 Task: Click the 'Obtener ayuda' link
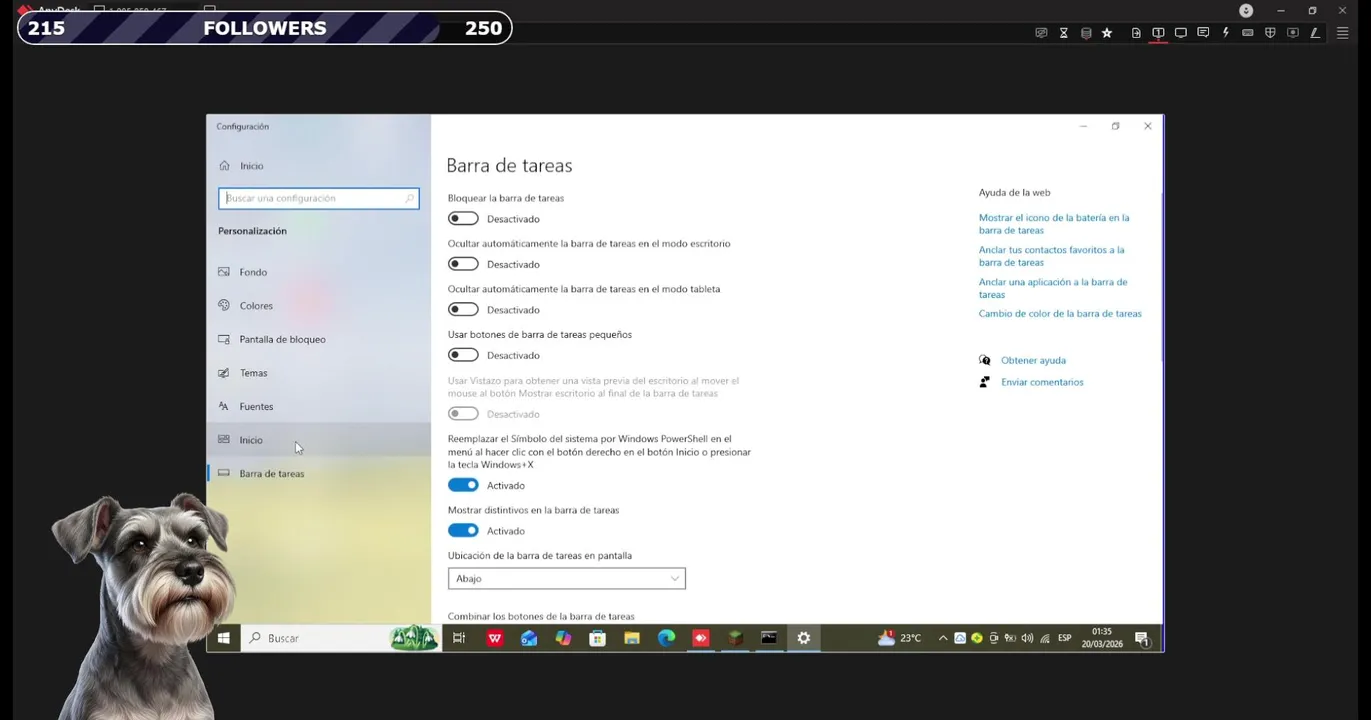[x=1033, y=360]
